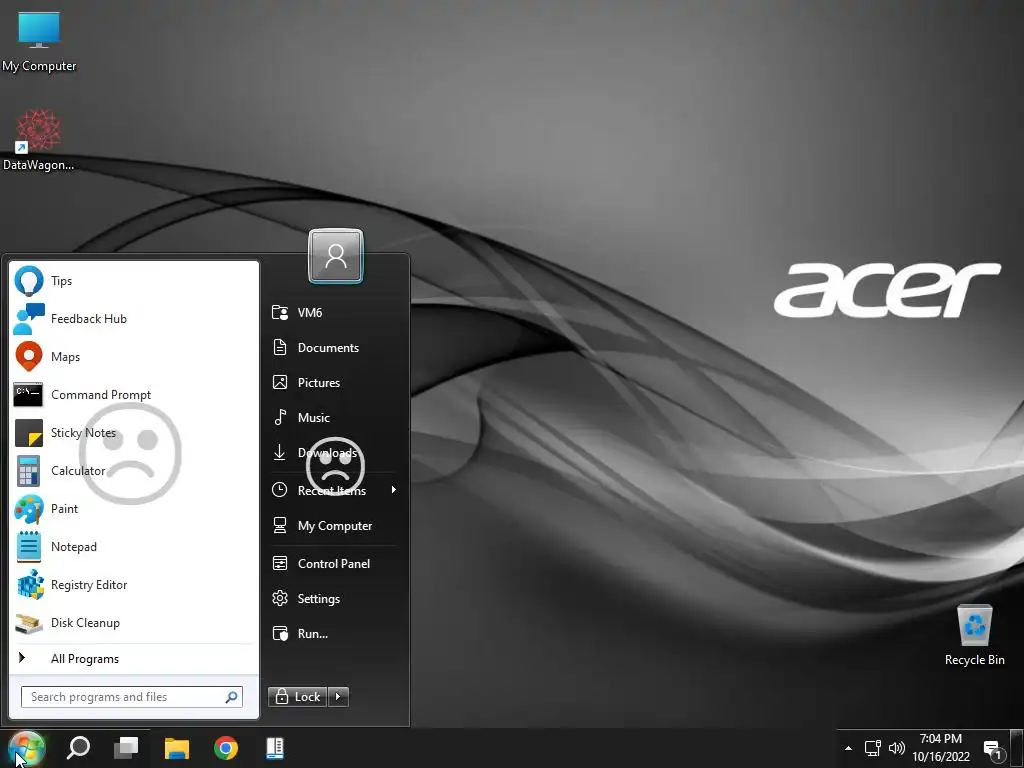This screenshot has width=1024, height=768.
Task: Open Documents from start menu
Action: click(x=333, y=347)
